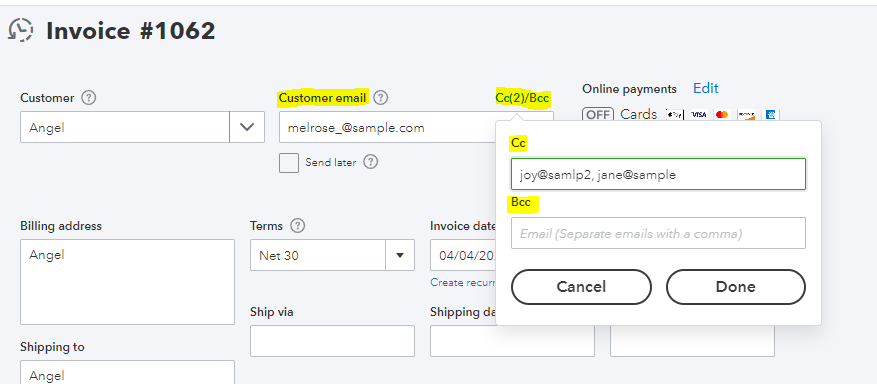Click the Billing address text box
This screenshot has height=384, width=877.
point(128,282)
